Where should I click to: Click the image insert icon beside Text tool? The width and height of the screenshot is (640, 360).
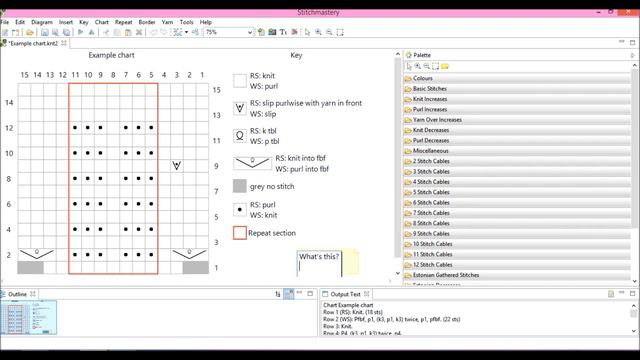click(x=272, y=32)
